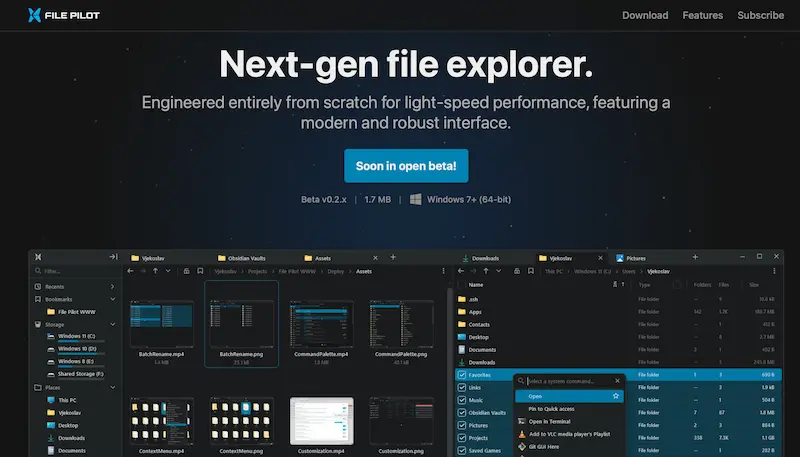
Task: Collapse the sidebar with the arrow-to-bar icon
Action: [x=113, y=257]
